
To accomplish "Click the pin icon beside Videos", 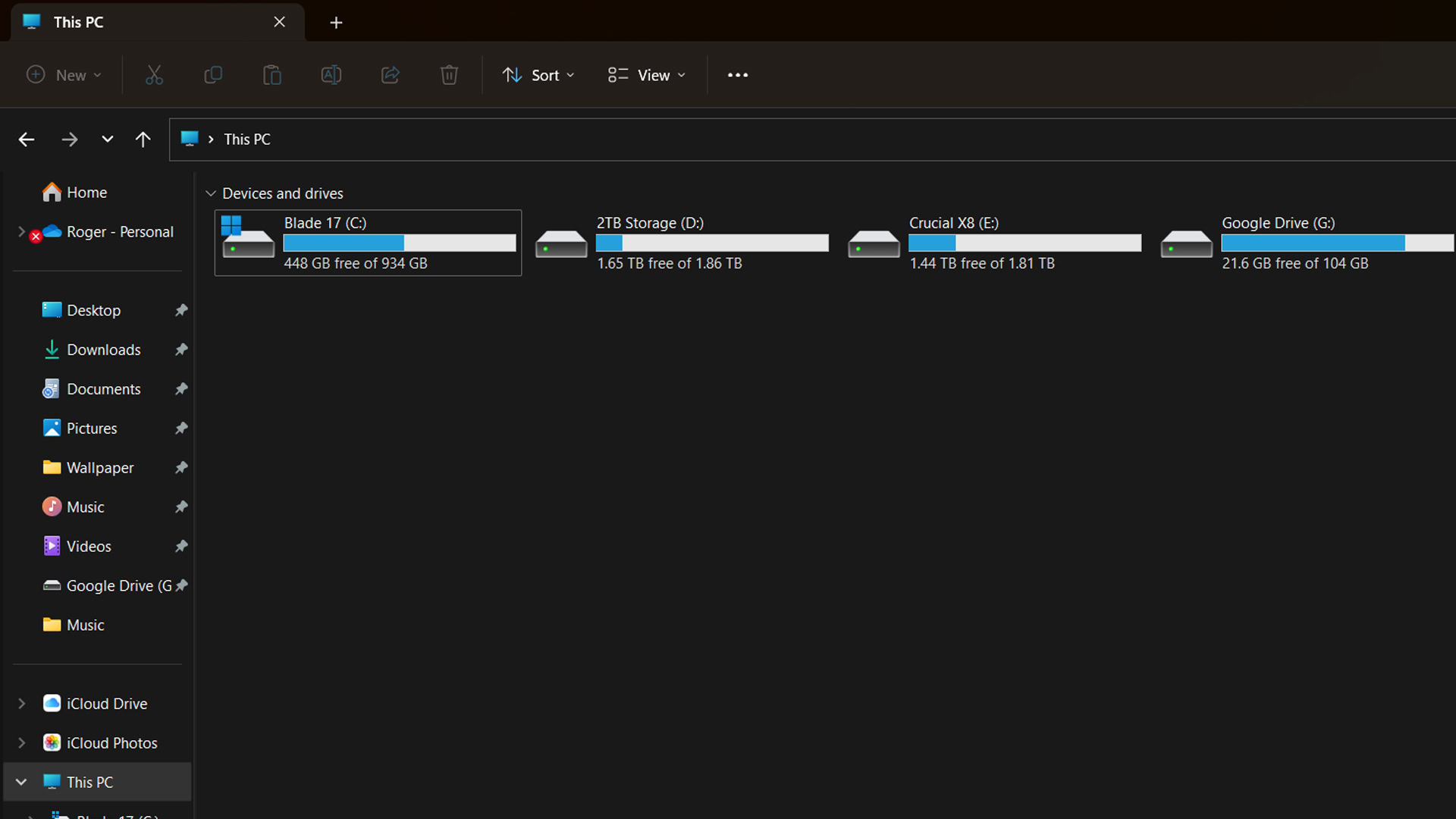I will point(181,547).
